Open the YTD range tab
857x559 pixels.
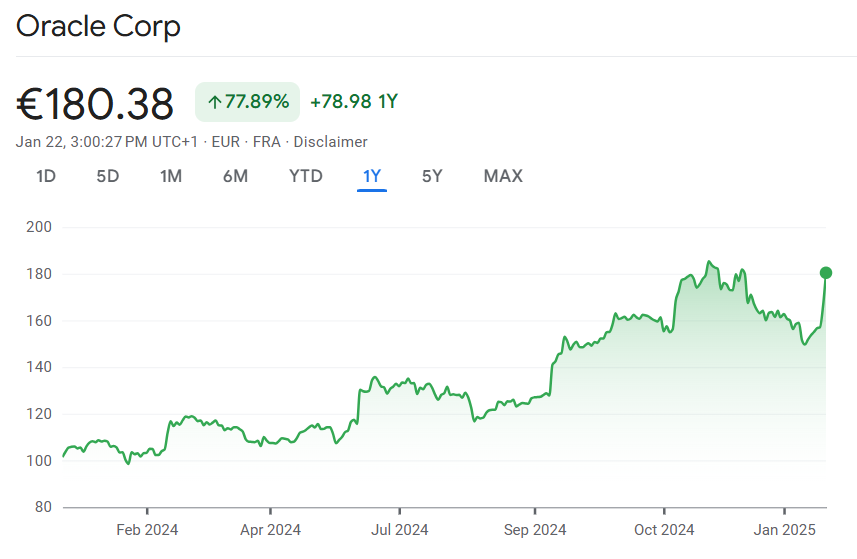point(306,176)
